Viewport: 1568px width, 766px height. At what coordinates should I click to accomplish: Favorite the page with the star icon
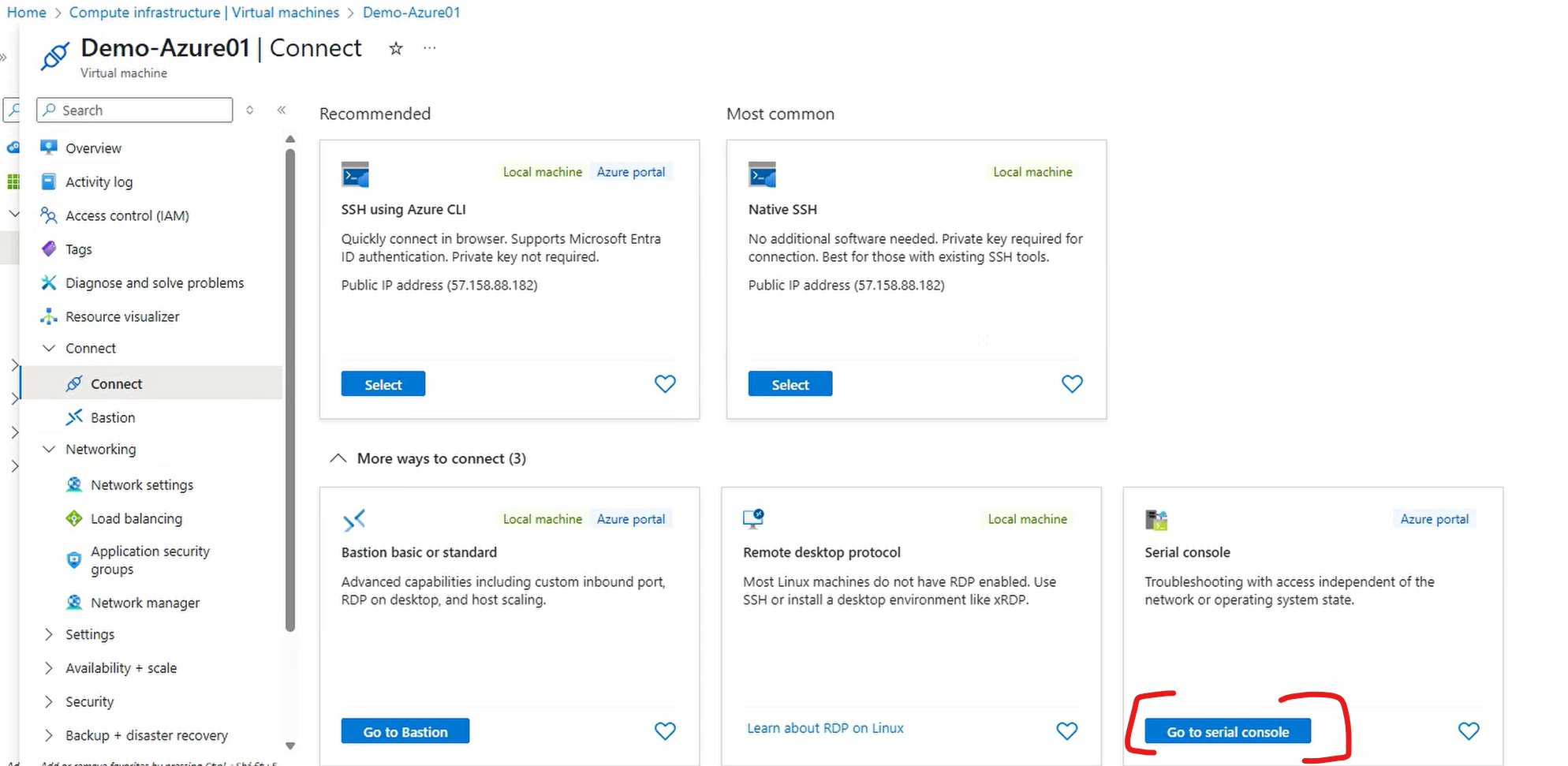point(396,48)
